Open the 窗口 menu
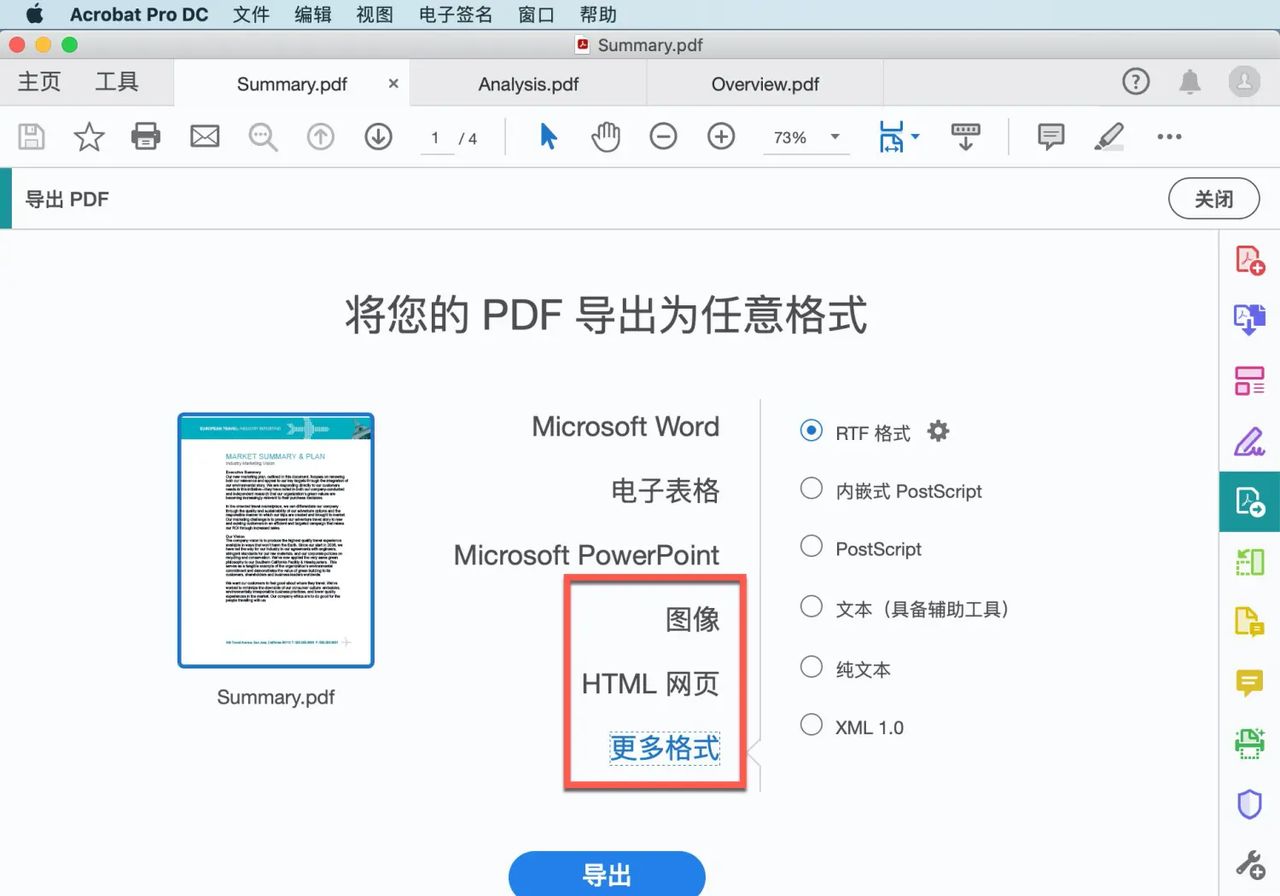 pyautogui.click(x=537, y=15)
